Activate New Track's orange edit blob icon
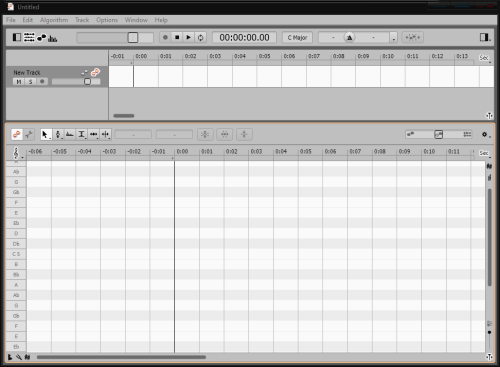This screenshot has width=500, height=367. (96, 72)
